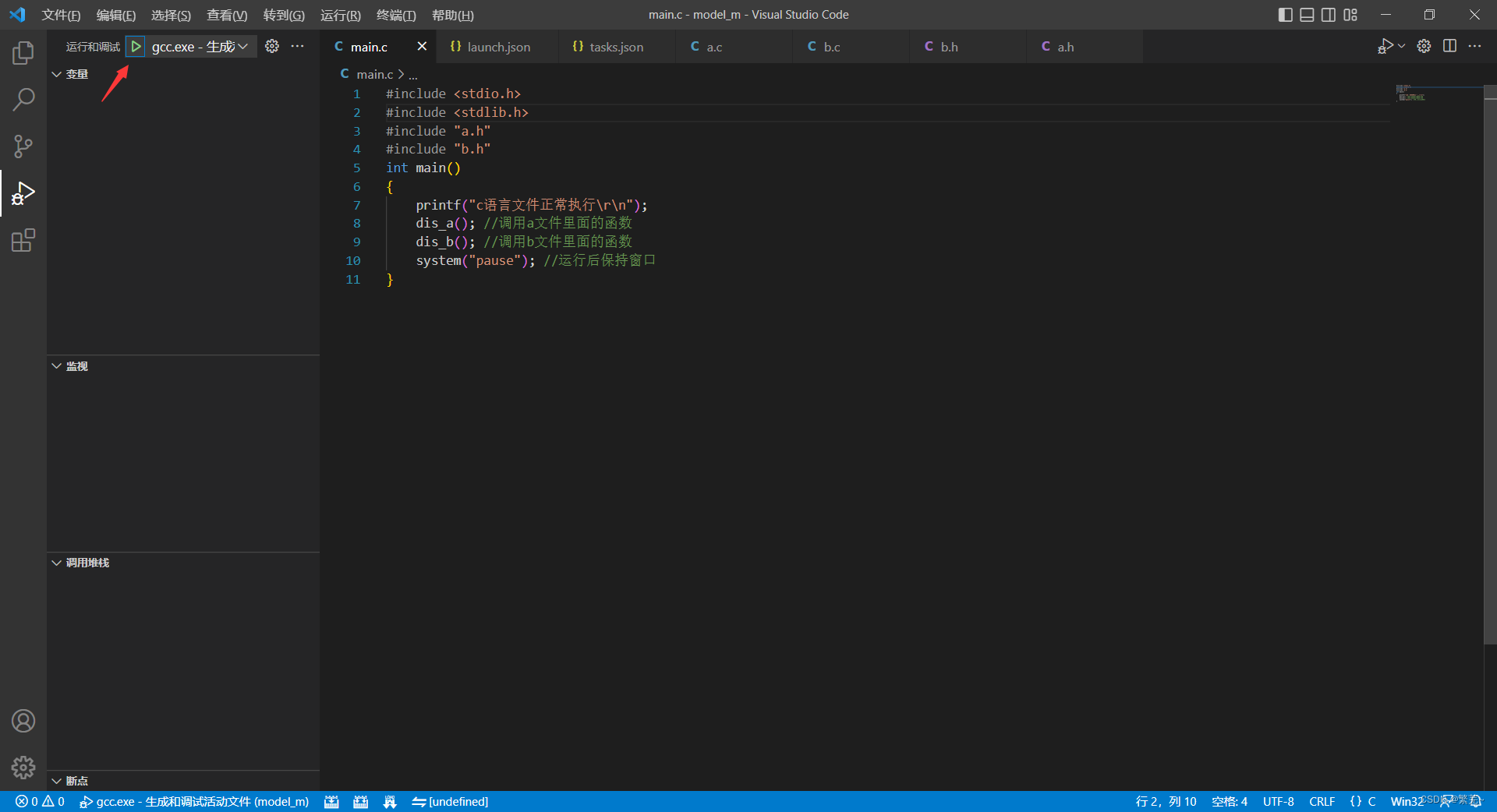Screen dimensions: 1497x812
Task: Start debugging with green play button
Action: click(x=136, y=47)
